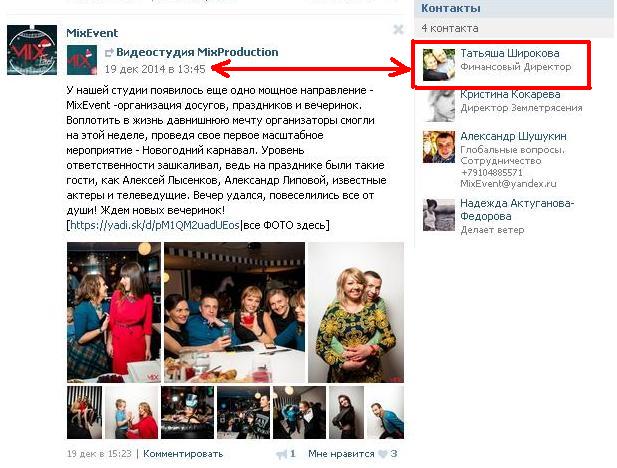Open the Контакты section header
Viewport: 617px width, 468px height.
[x=451, y=8]
